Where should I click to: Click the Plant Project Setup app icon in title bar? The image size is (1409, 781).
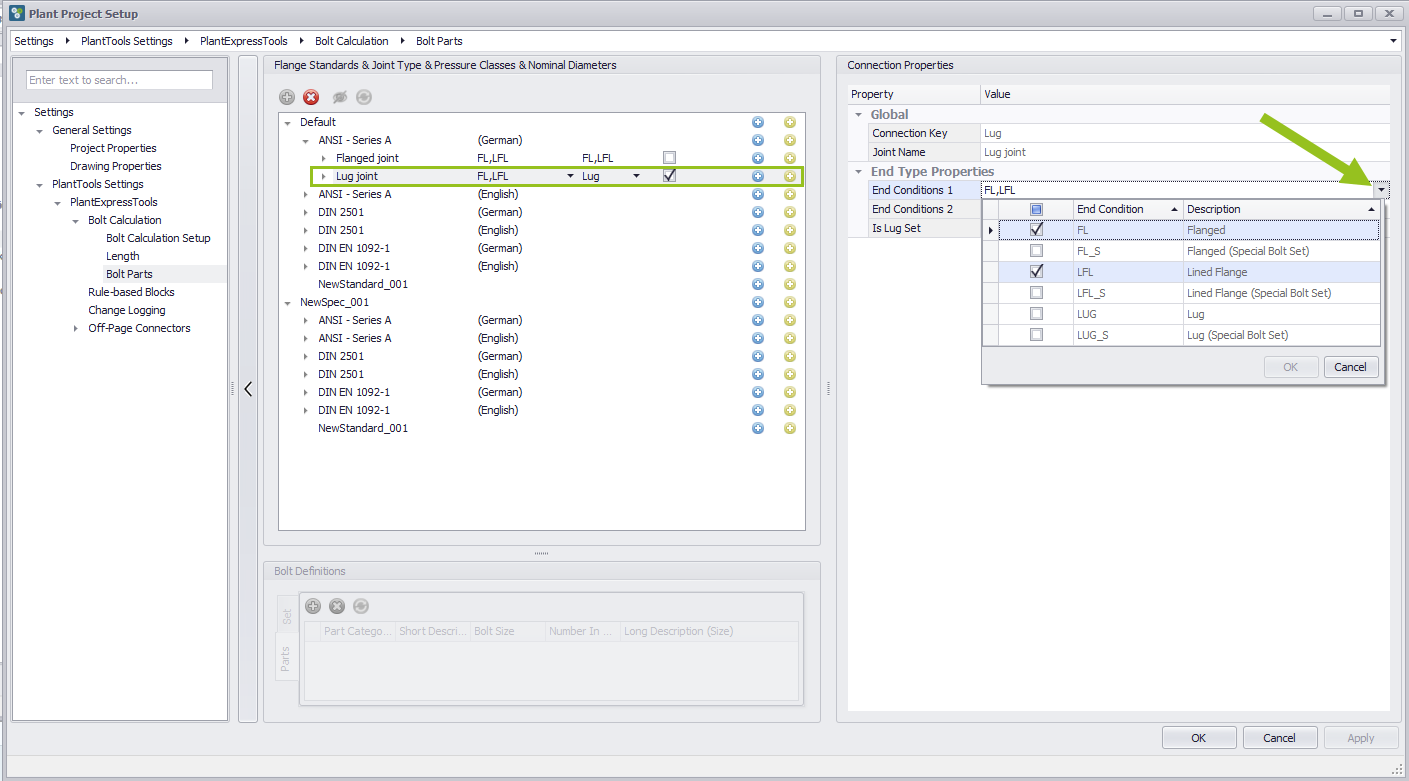(x=17, y=13)
